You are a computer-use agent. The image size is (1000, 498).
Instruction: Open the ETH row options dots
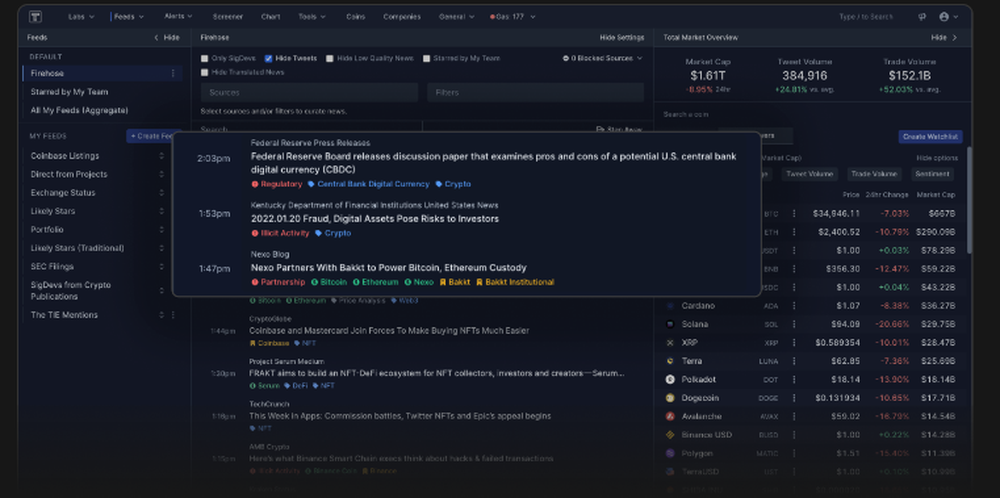794,232
